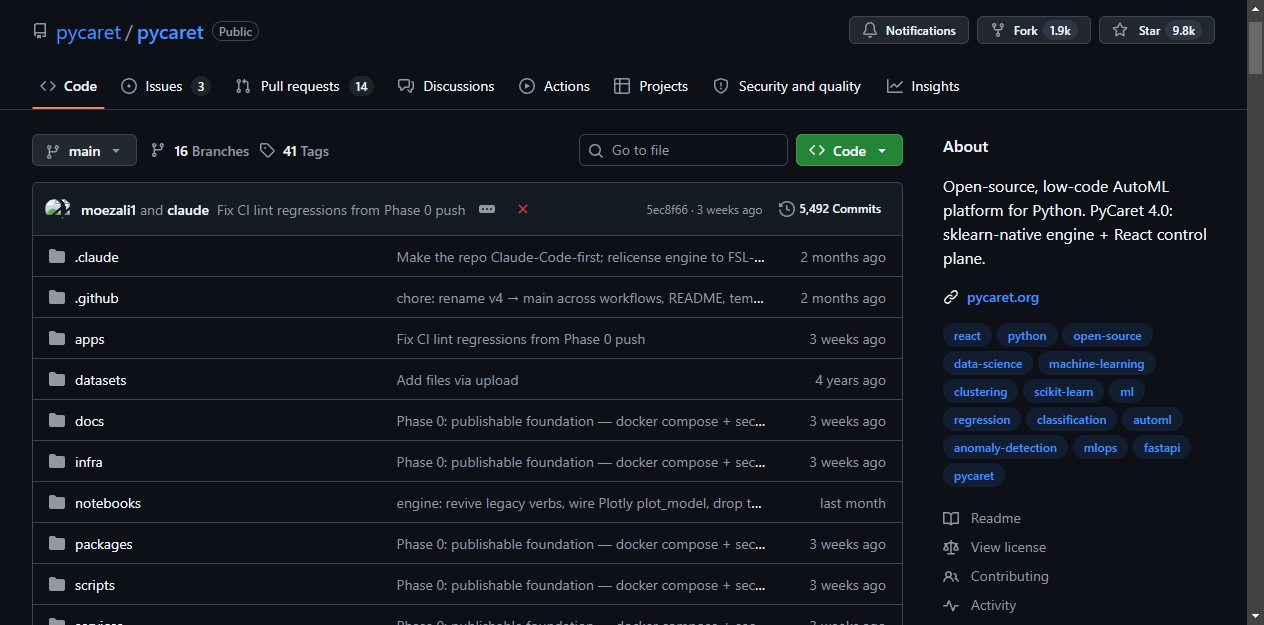
Task: Click the folder icon beside notebooks
Action: 57,503
